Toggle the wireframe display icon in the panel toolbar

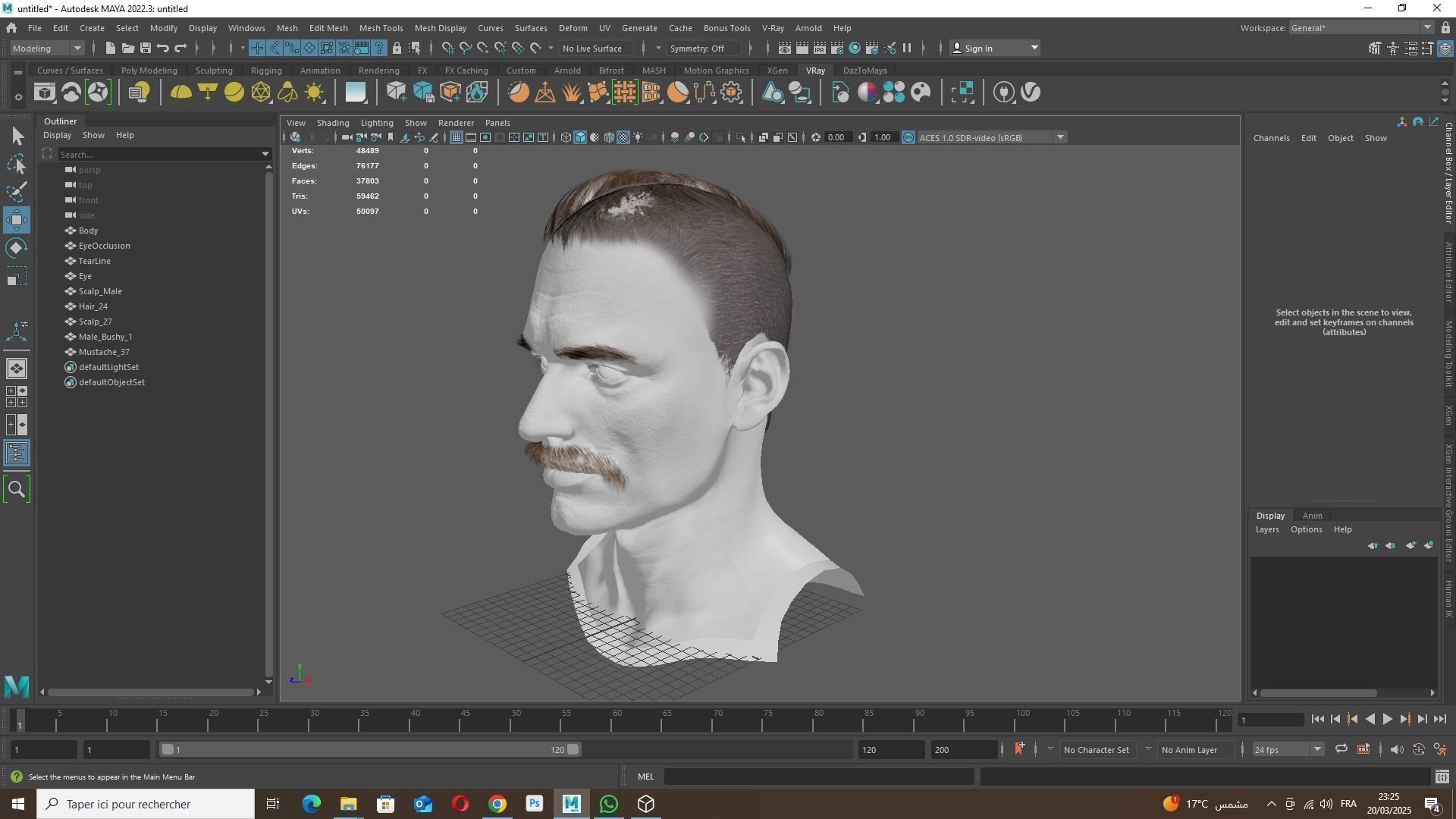[566, 137]
